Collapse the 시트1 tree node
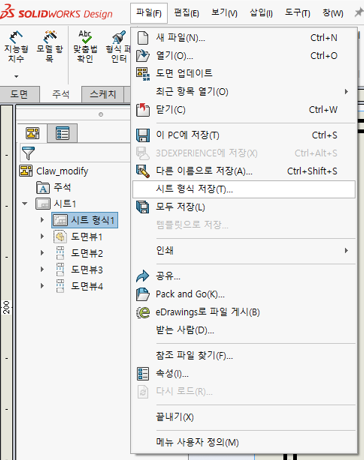364x460 pixels. [25, 203]
